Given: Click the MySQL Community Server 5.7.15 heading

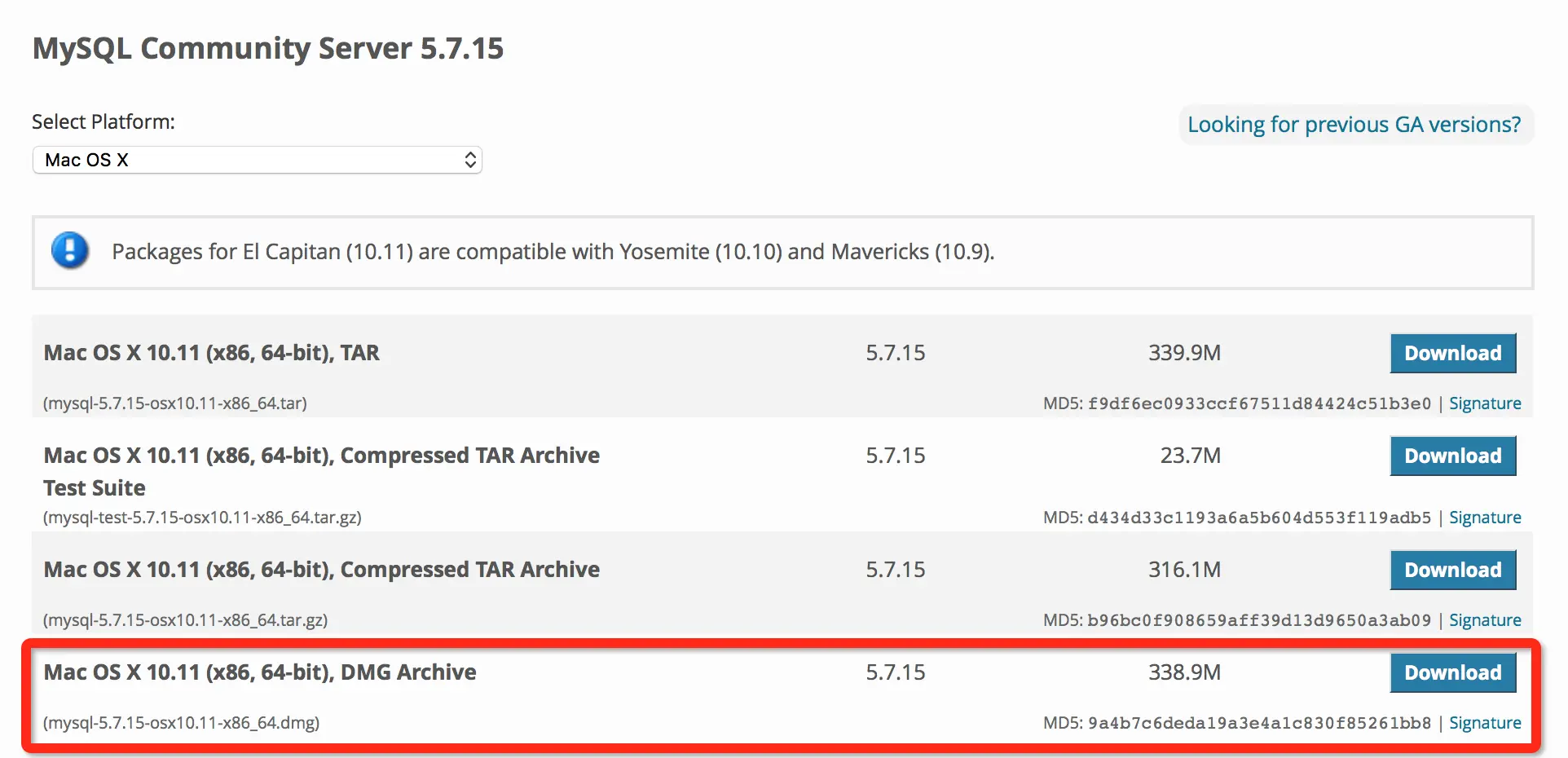Looking at the screenshot, I should click(268, 49).
